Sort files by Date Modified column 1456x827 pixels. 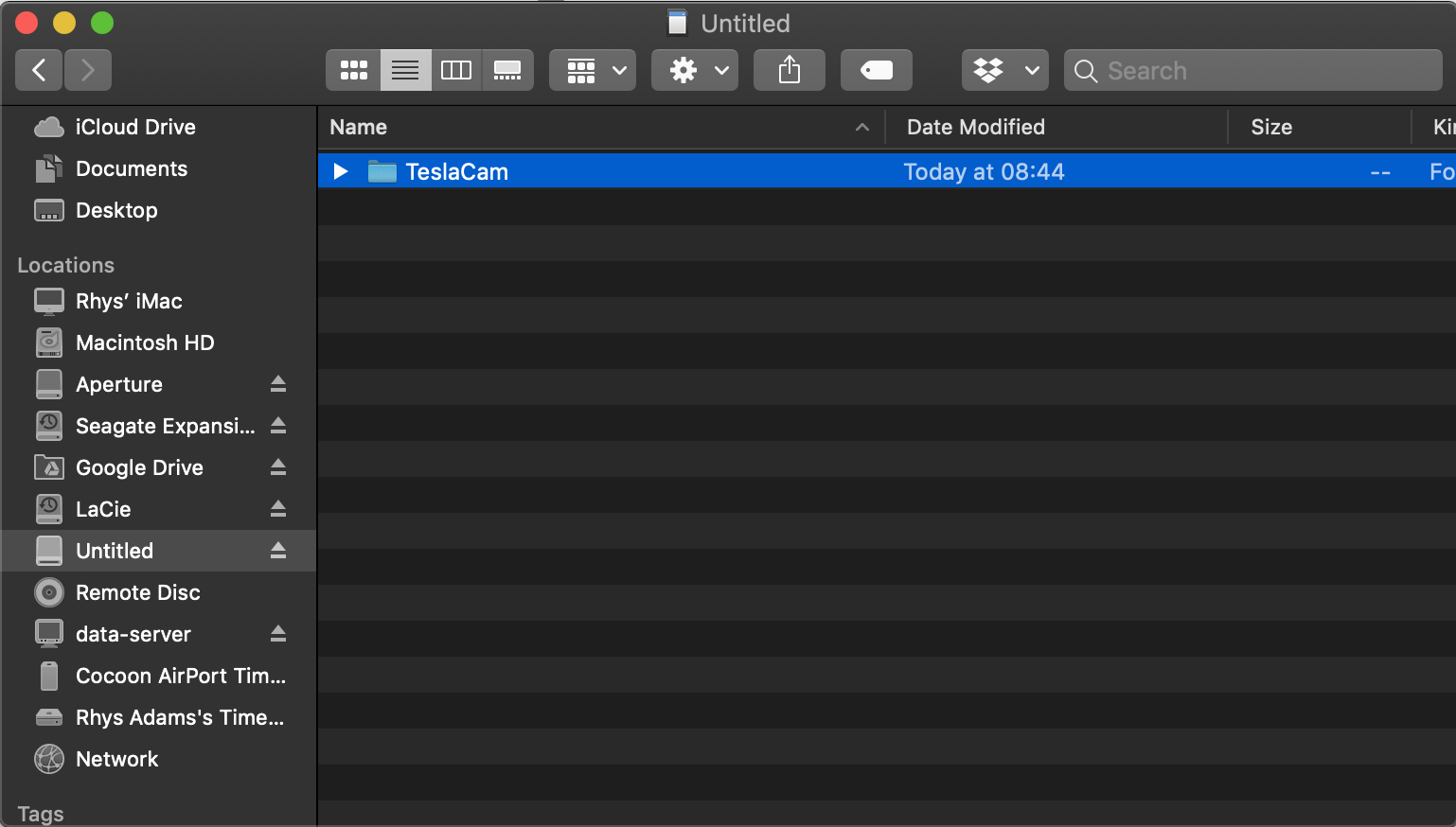click(x=975, y=127)
